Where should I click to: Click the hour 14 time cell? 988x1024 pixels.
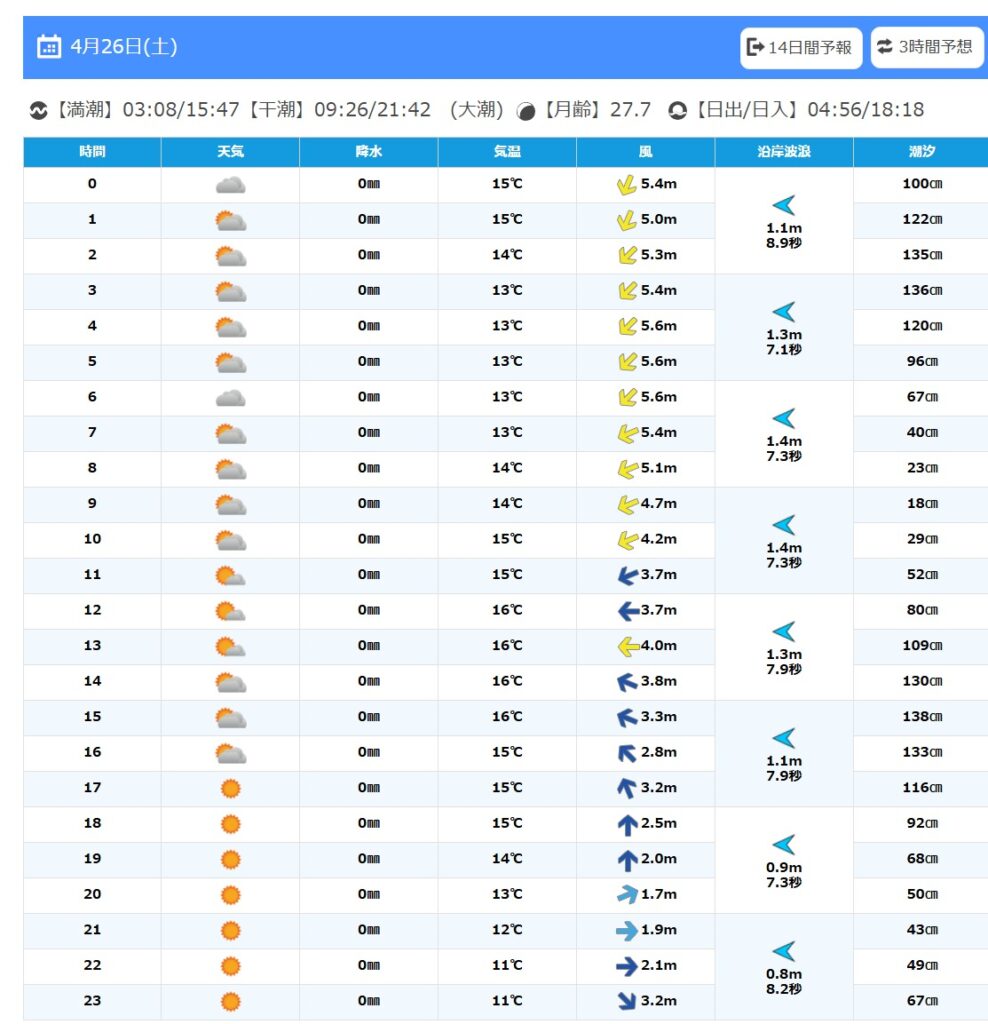(x=92, y=681)
